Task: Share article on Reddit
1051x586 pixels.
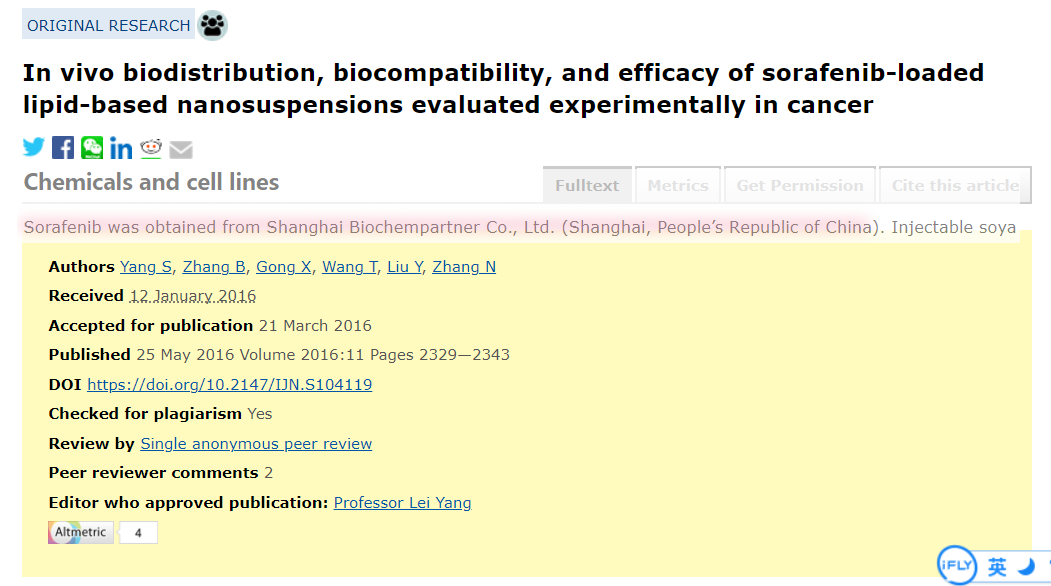Action: pyautogui.click(x=151, y=148)
